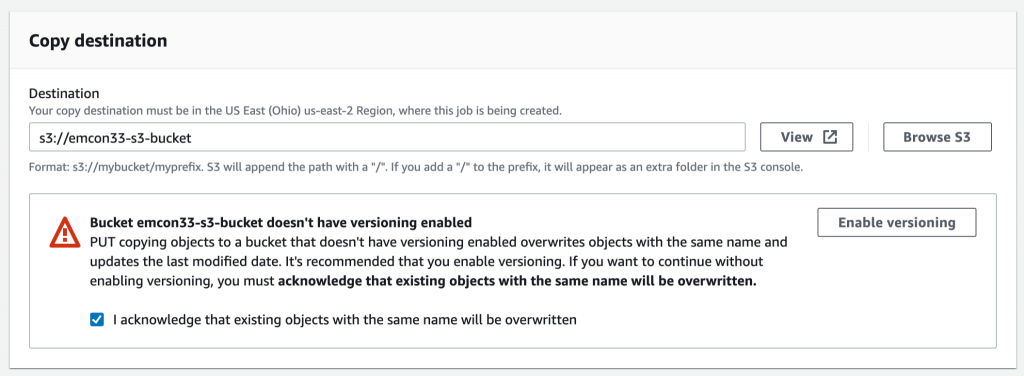
Task: Click empty area of Destination input box
Action: coord(470,137)
